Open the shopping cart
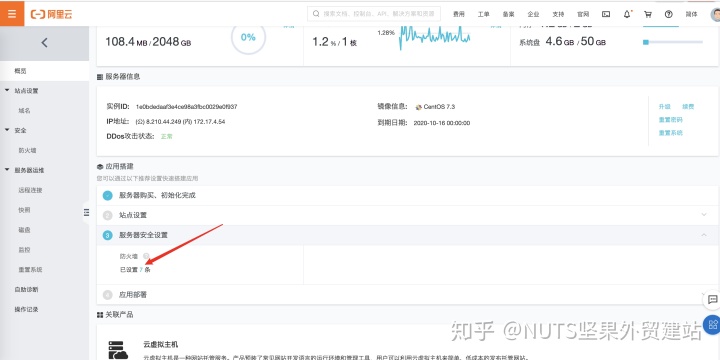This screenshot has width=720, height=360. (x=648, y=14)
